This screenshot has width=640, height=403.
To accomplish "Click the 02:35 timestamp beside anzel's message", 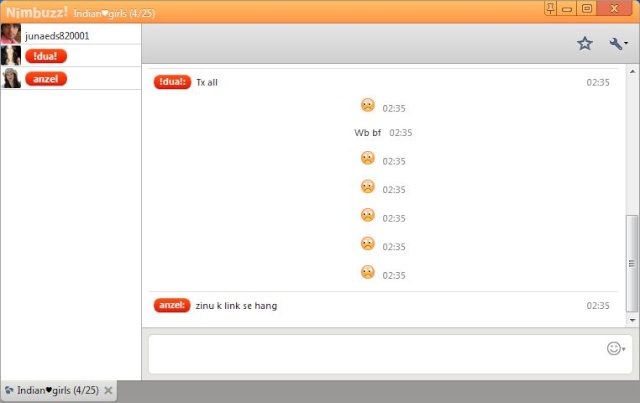I will coord(598,305).
